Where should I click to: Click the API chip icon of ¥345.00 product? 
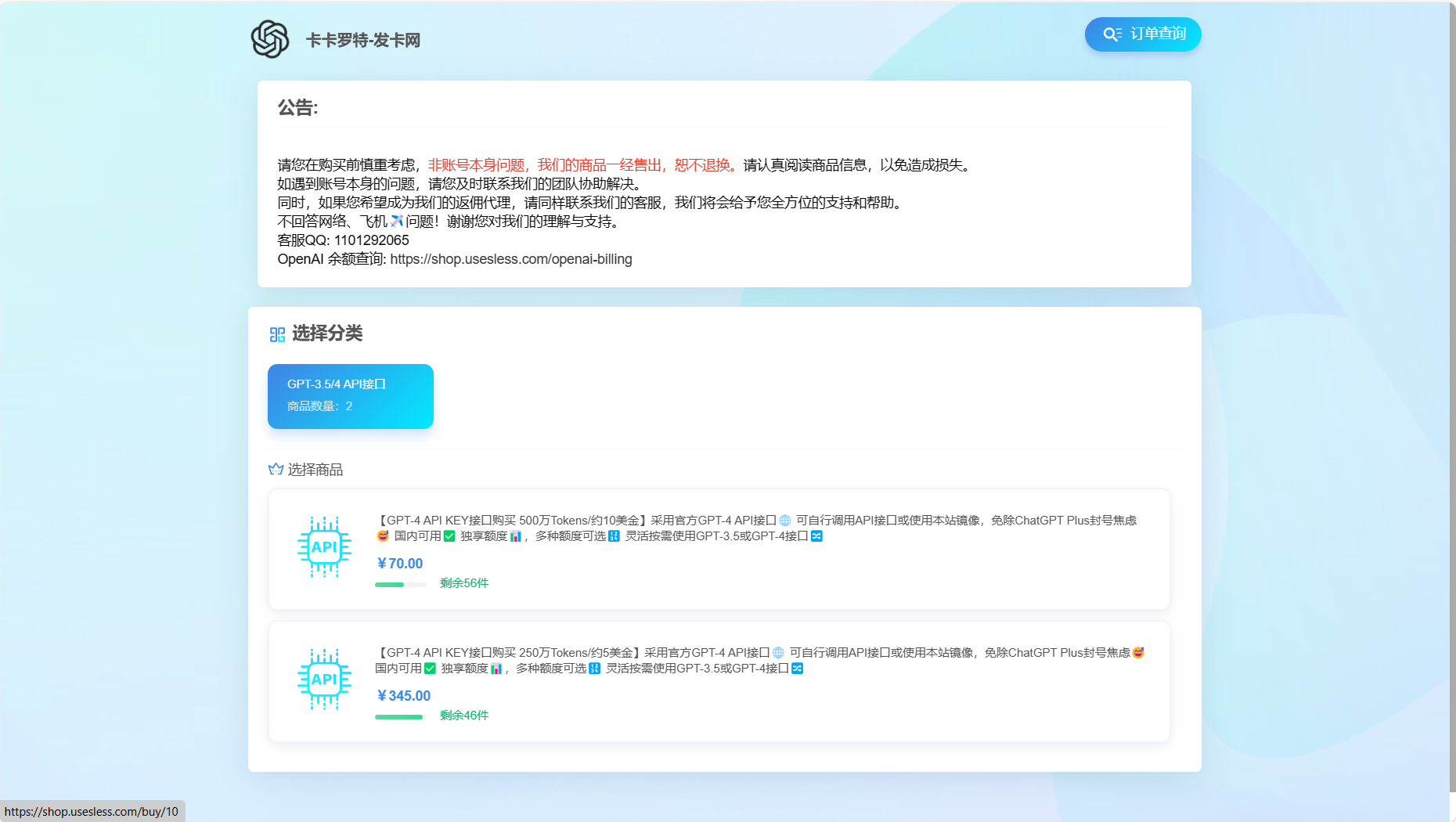[324, 680]
